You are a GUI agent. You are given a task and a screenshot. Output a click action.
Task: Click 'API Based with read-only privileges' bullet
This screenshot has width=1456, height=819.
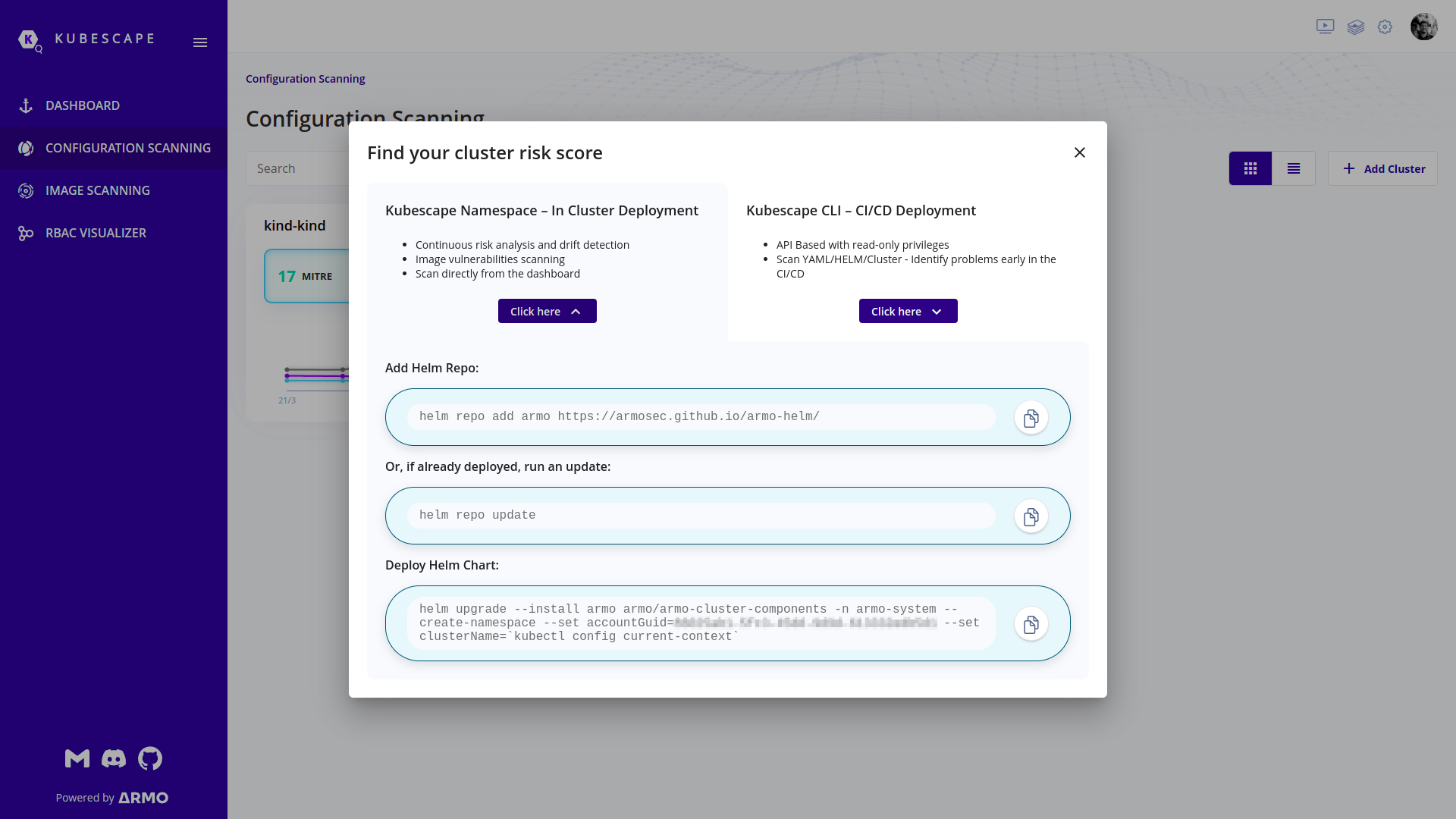[x=862, y=245]
